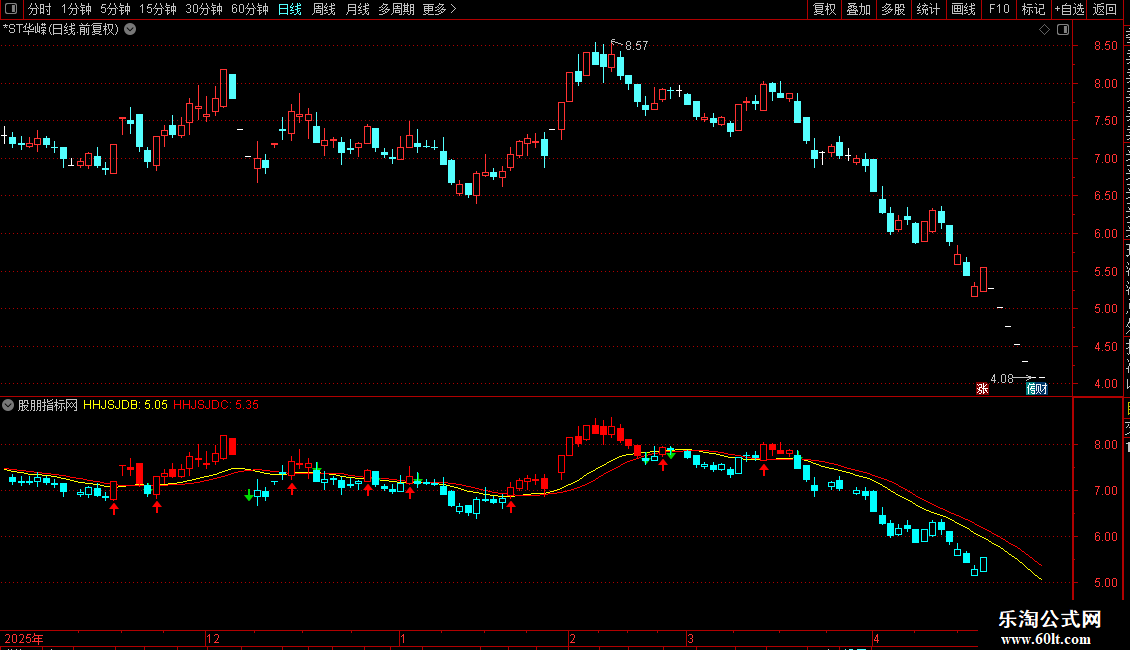The height and width of the screenshot is (650, 1130).
Task: Select the 30分钟 period
Action: [x=203, y=9]
